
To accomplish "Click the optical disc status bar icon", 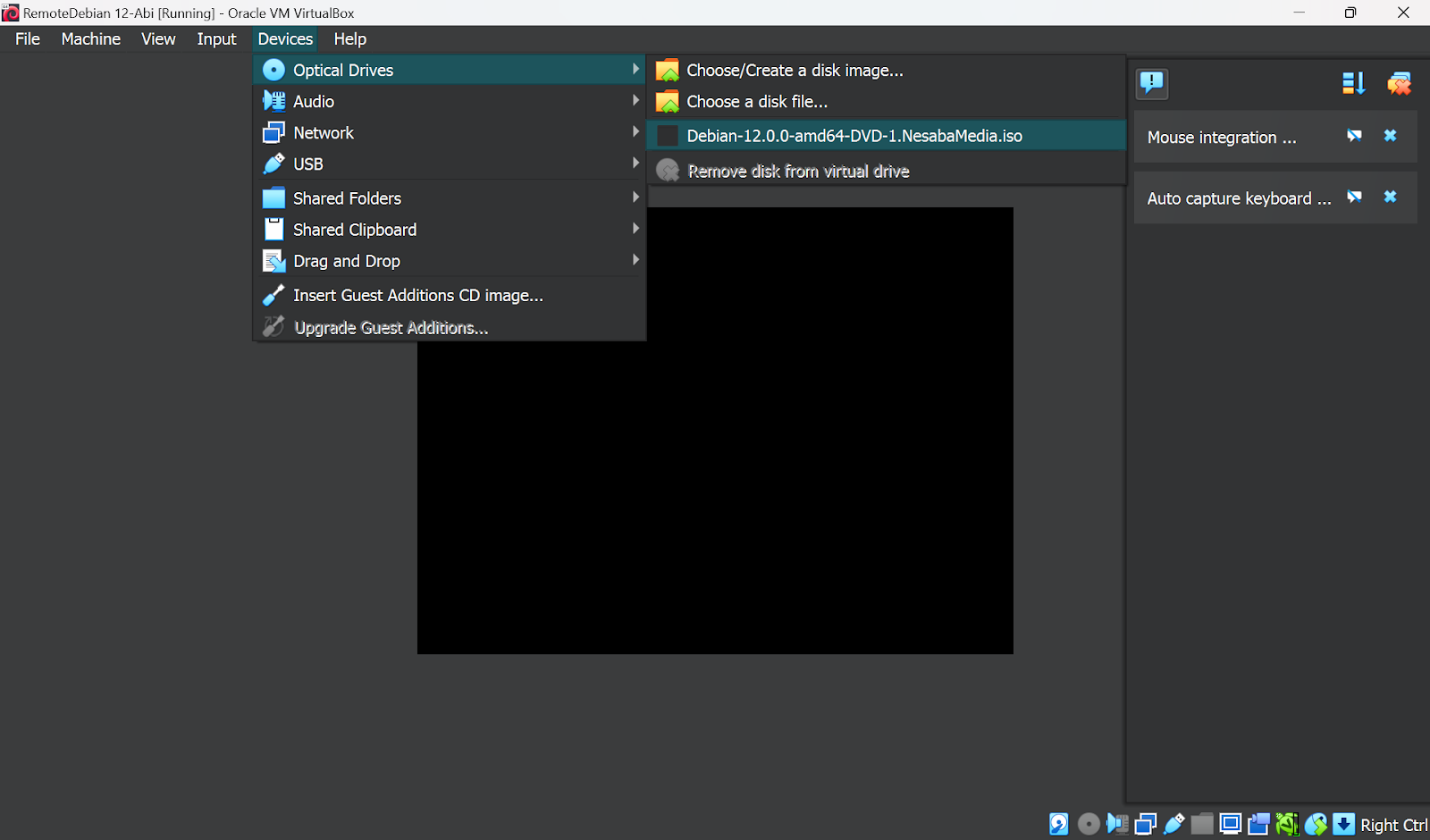I will [1089, 824].
